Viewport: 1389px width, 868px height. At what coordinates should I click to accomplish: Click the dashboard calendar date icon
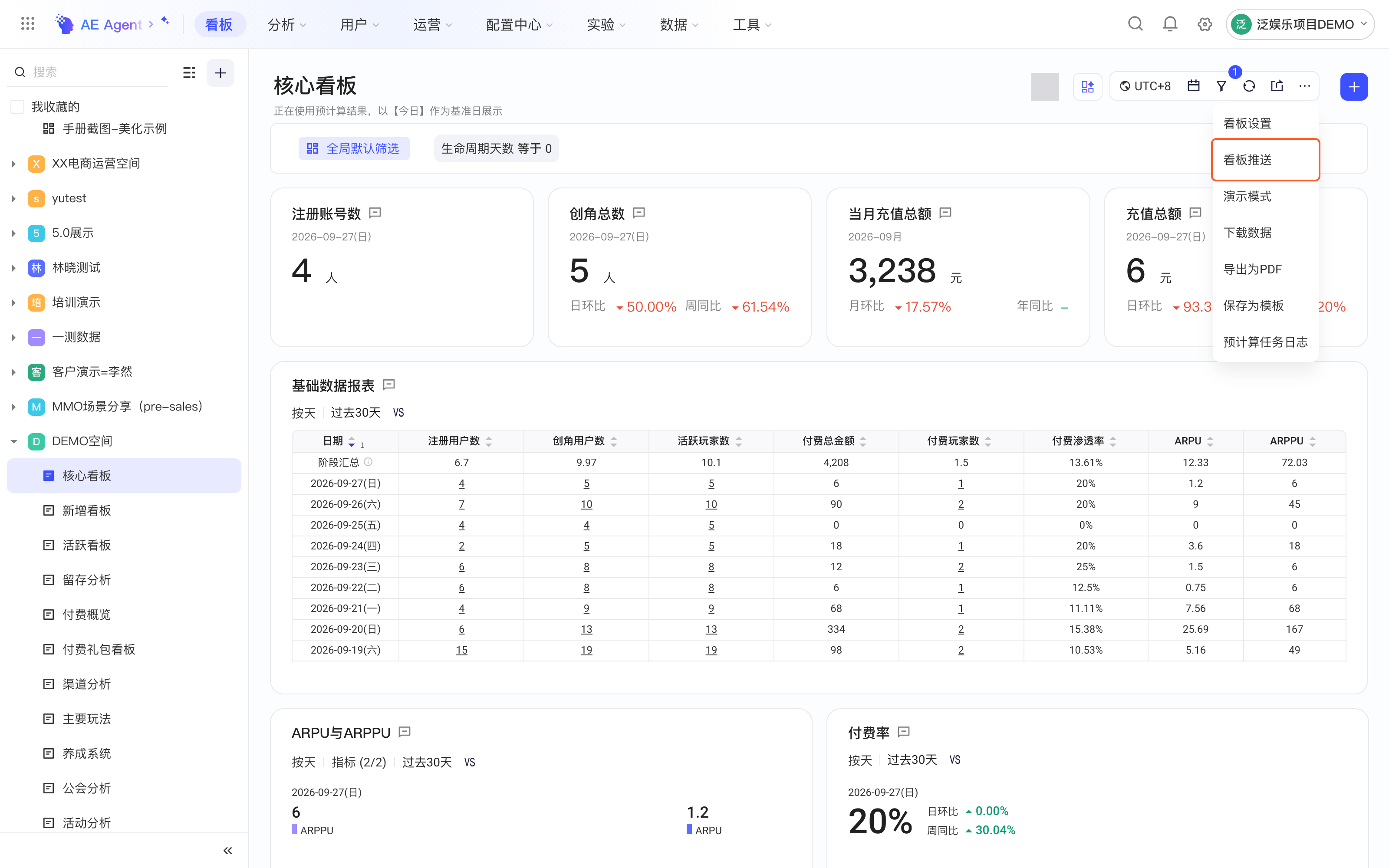(x=1193, y=86)
